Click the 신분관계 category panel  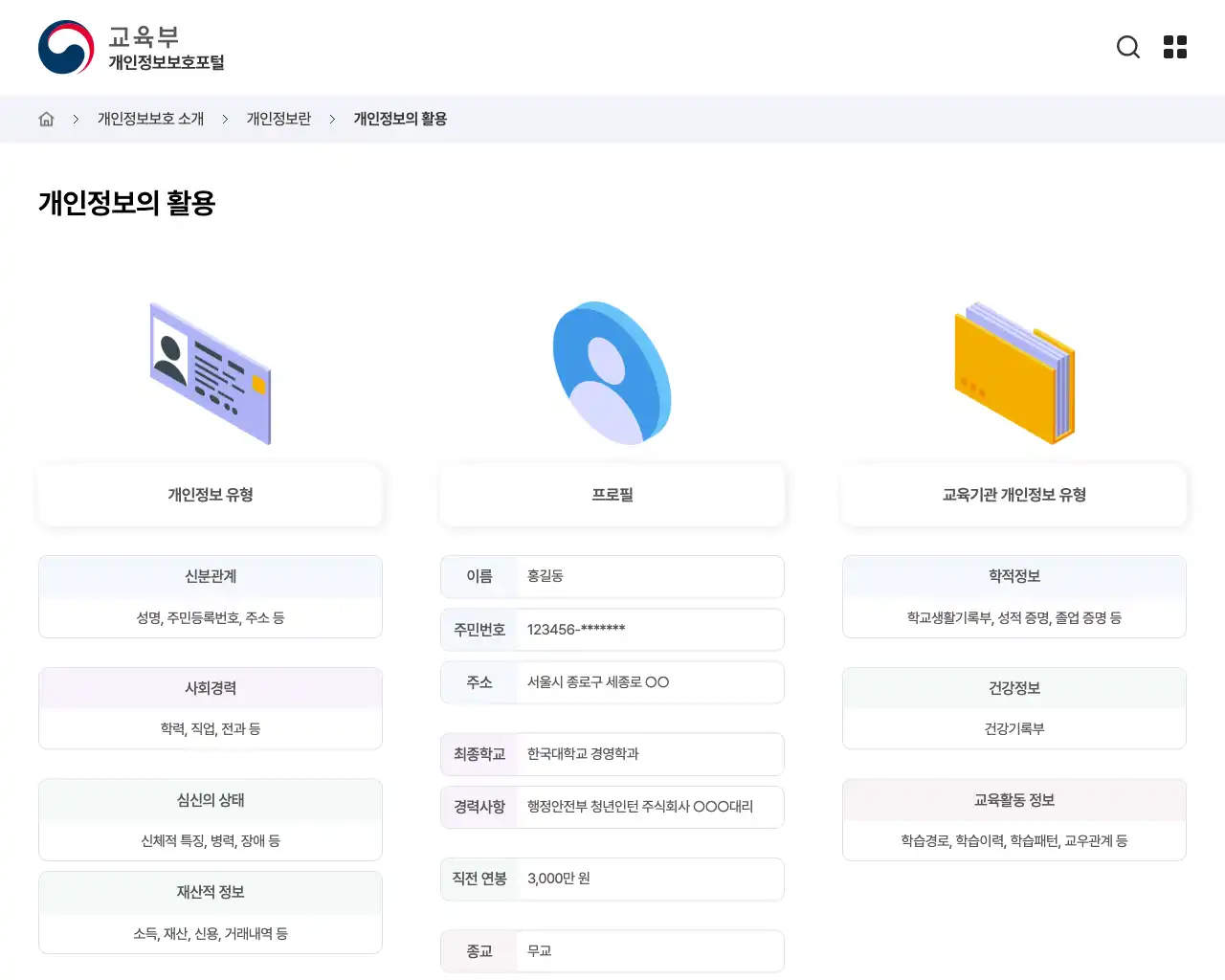pyautogui.click(x=211, y=596)
